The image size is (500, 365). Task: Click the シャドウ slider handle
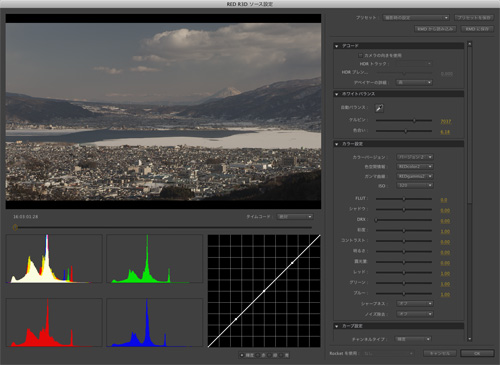[404, 210]
